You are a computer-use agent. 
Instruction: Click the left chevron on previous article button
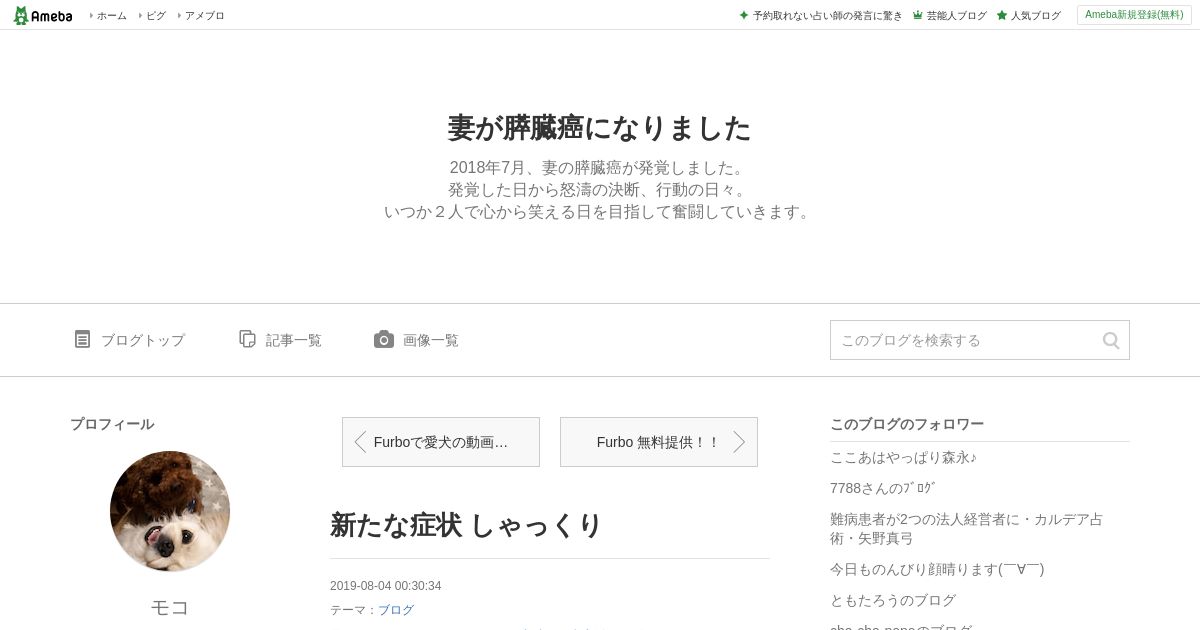click(360, 442)
